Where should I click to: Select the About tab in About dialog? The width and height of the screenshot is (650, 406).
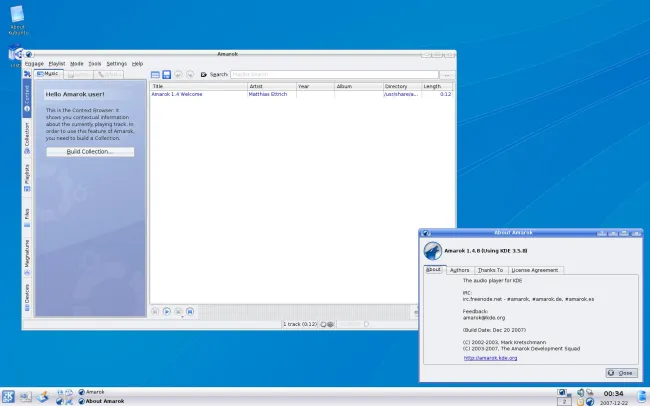click(x=434, y=270)
